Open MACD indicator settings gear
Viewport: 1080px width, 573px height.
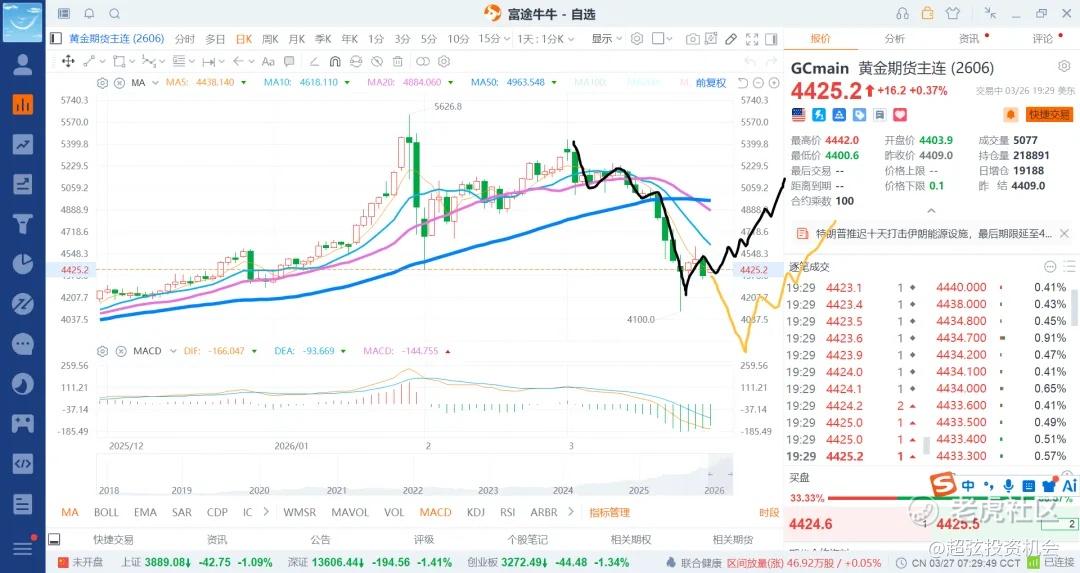(x=103, y=351)
